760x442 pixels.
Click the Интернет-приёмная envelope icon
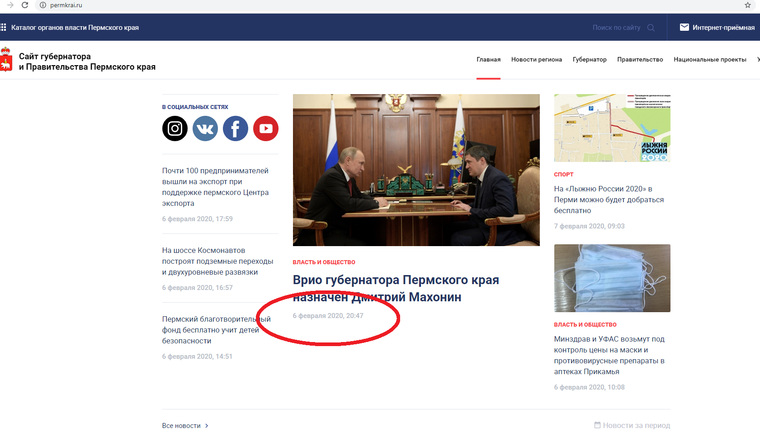684,27
